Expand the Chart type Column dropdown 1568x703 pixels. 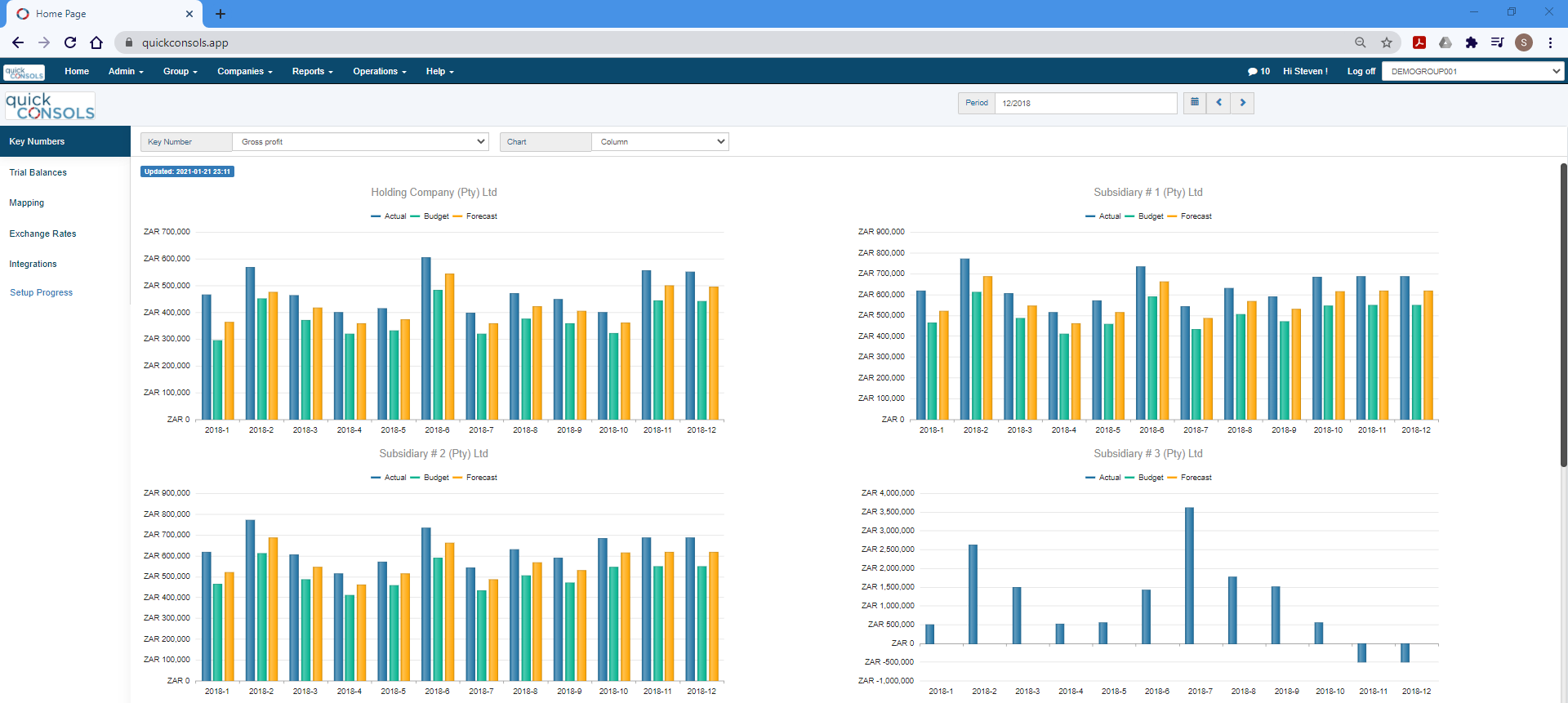660,142
